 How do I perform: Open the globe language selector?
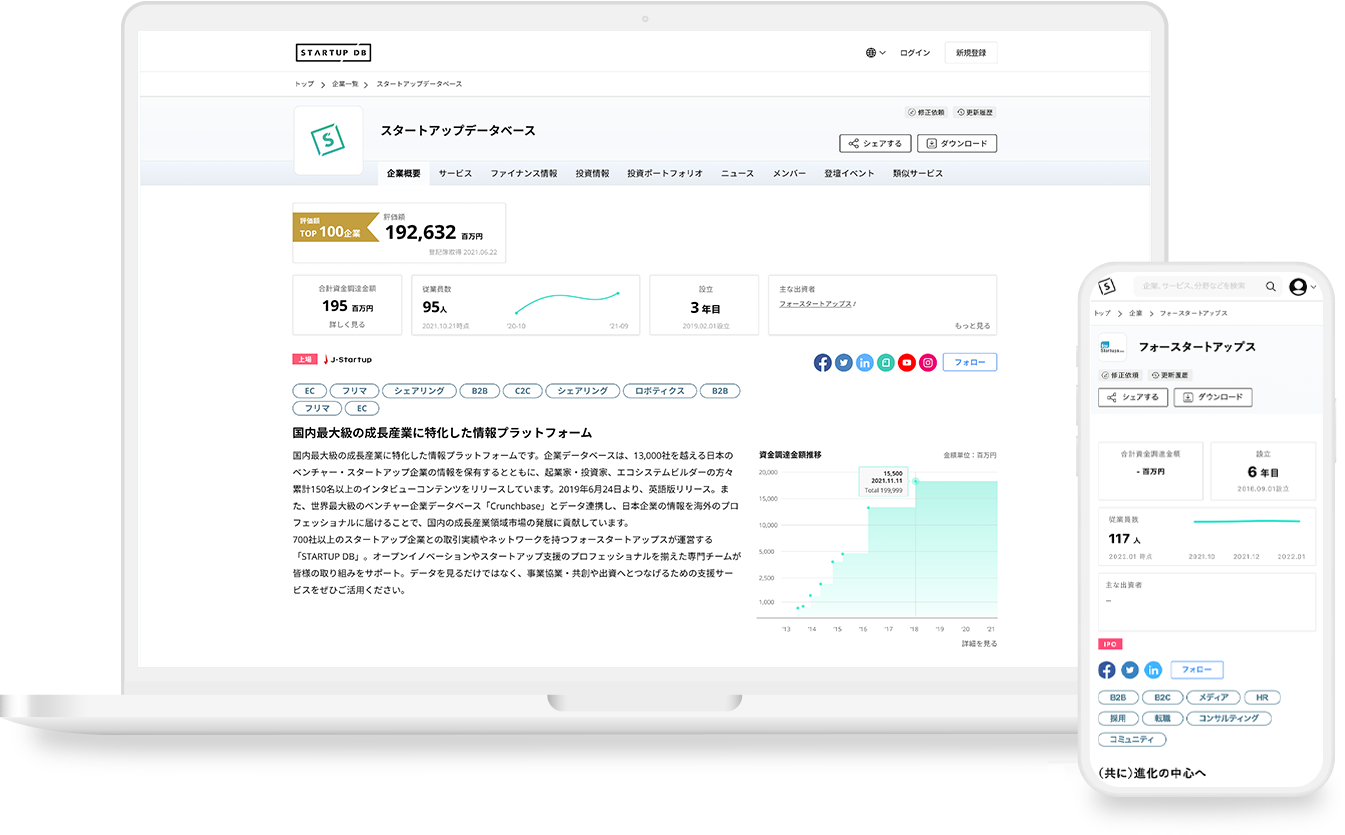[876, 53]
